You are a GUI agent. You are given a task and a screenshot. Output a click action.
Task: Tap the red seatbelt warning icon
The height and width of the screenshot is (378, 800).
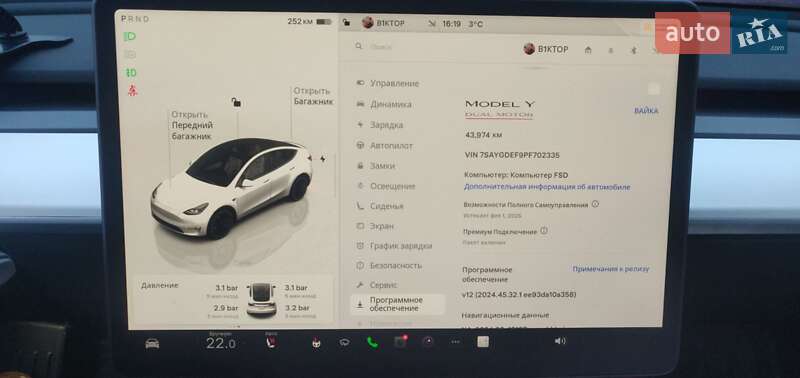pyautogui.click(x=132, y=90)
